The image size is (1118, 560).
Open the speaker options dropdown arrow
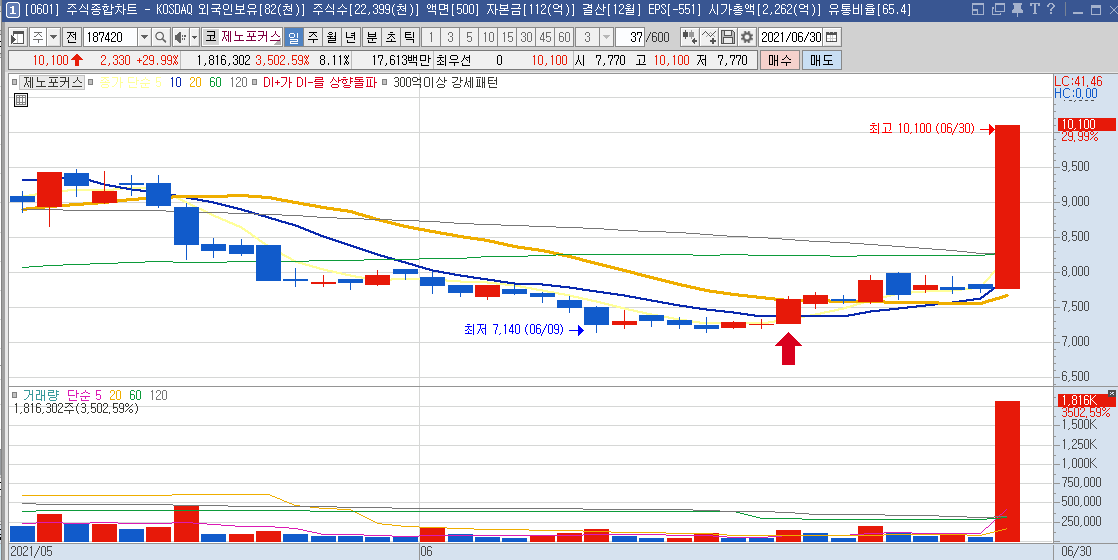pyautogui.click(x=194, y=37)
